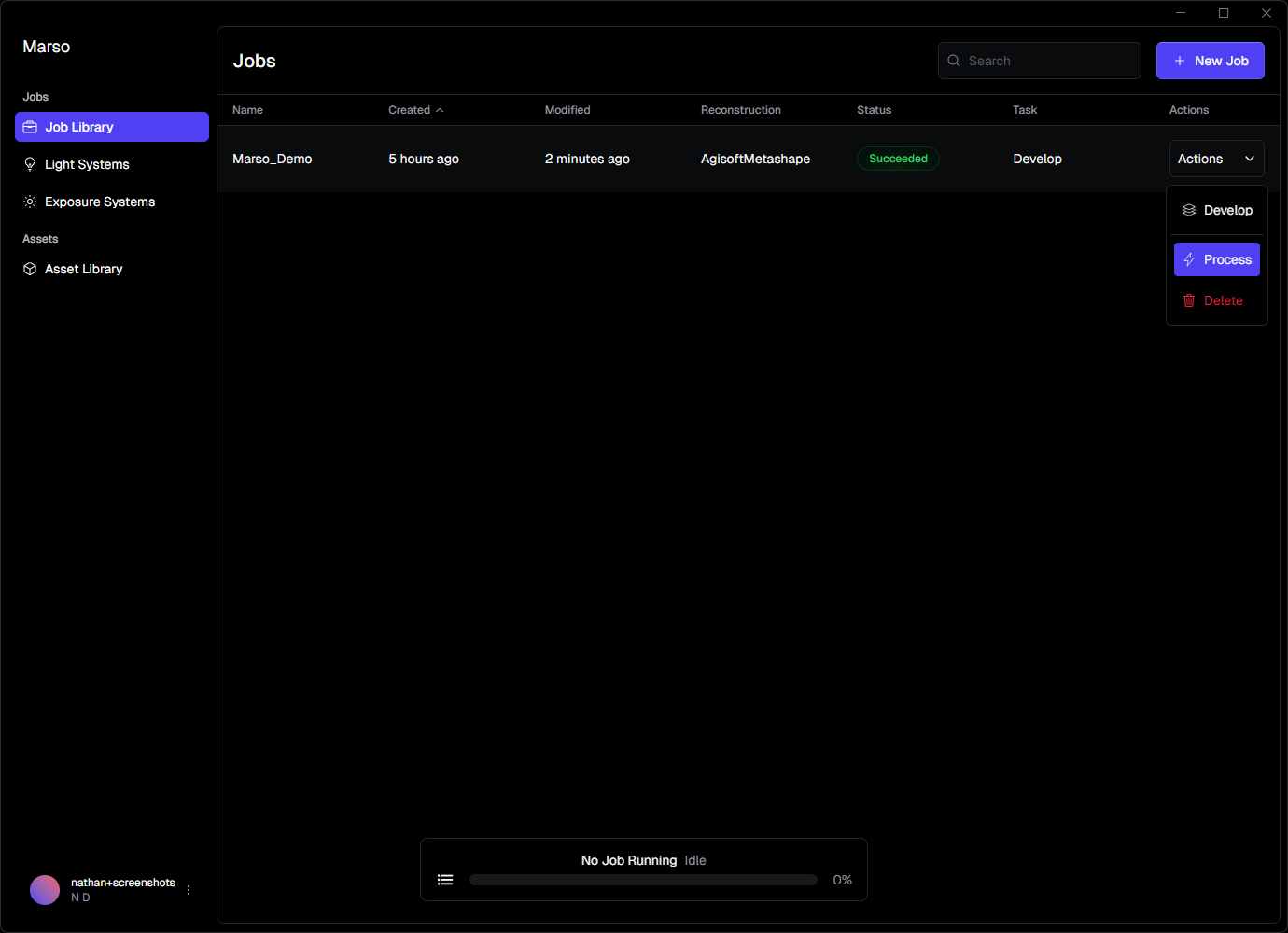Select the Marso_Demo job row

point(272,159)
